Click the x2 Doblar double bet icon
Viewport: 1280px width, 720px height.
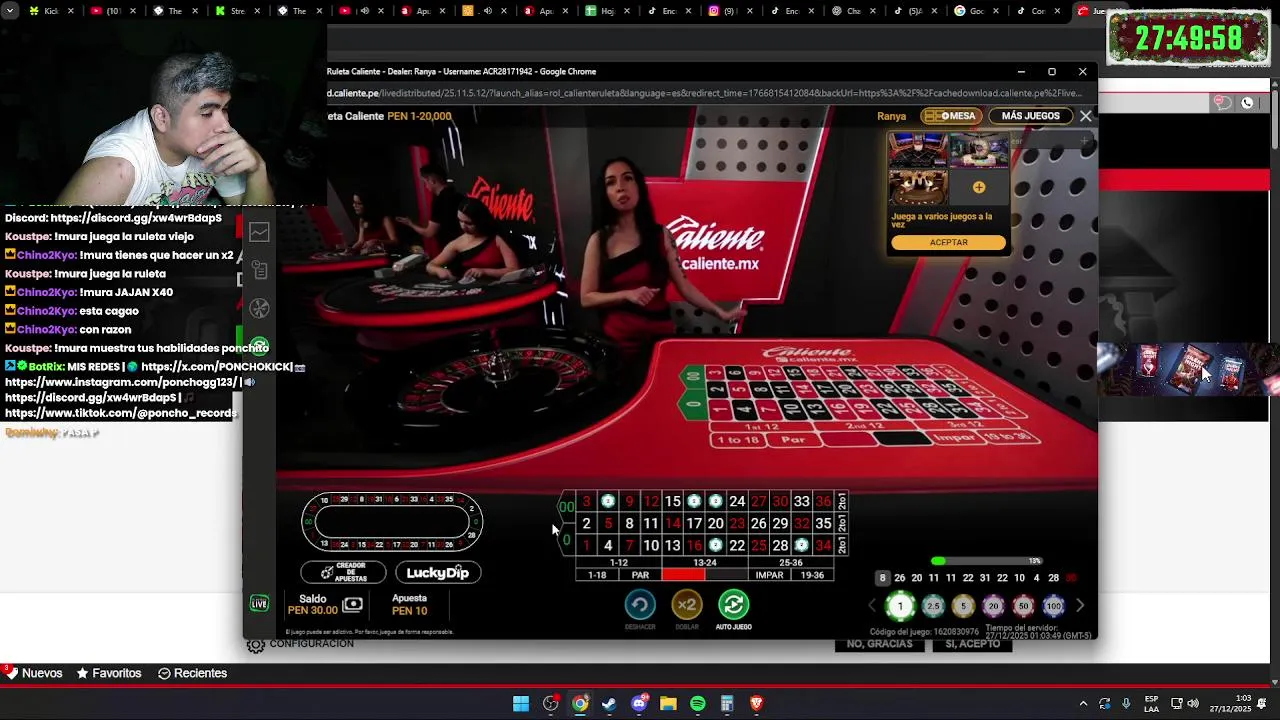686,605
